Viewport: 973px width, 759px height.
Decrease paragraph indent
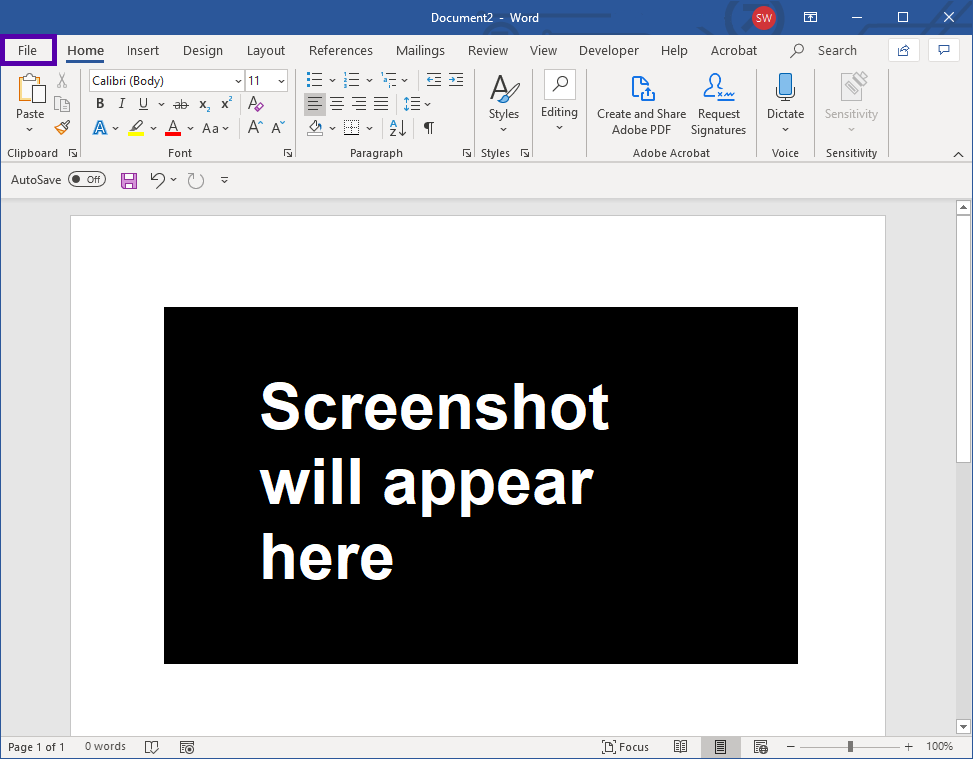(434, 79)
